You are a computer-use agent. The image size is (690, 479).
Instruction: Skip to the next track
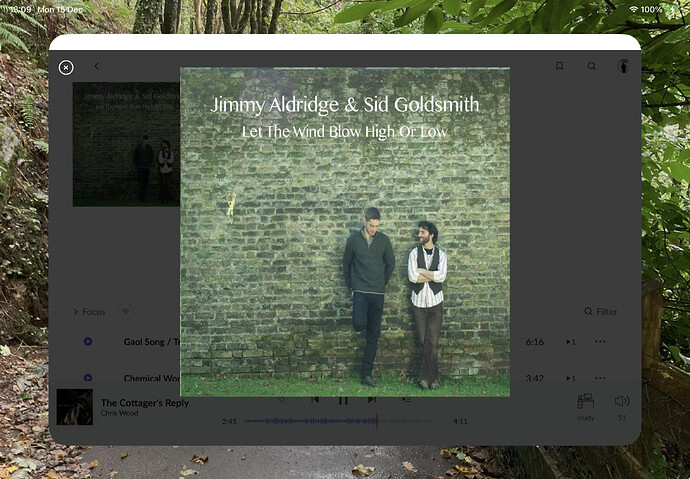[372, 400]
